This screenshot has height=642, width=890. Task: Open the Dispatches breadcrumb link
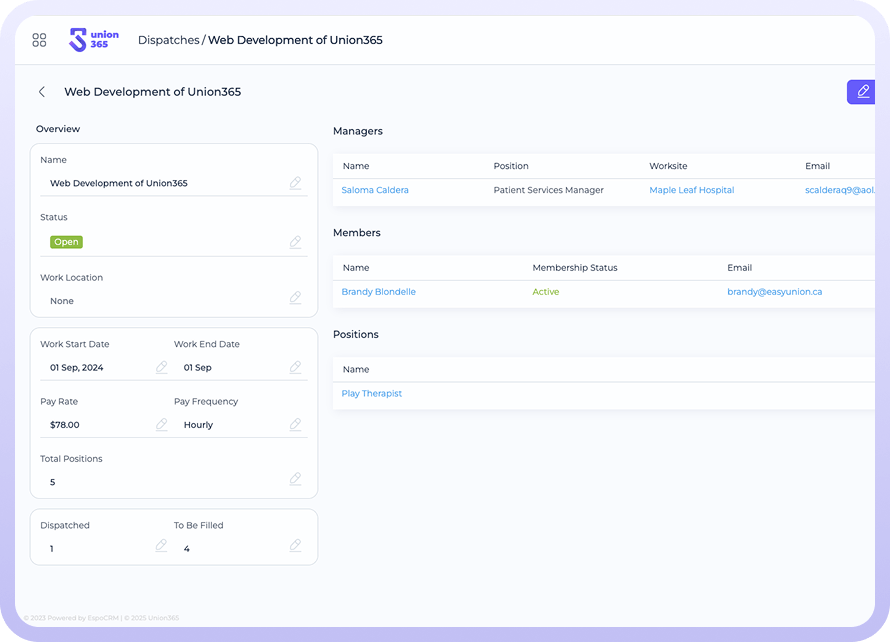click(168, 40)
